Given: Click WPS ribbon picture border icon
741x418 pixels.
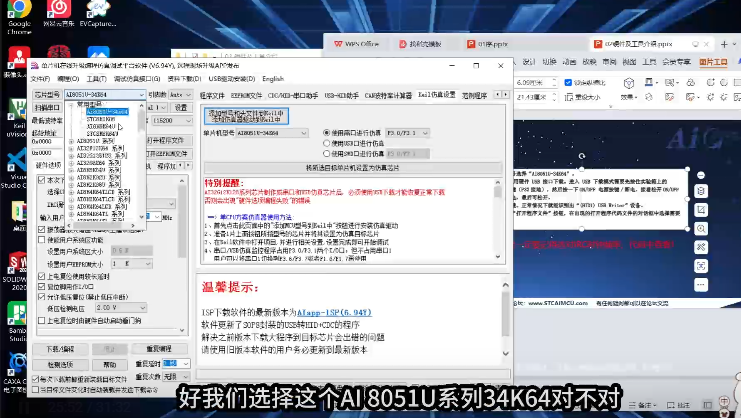Looking at the screenshot, I should coord(649,82).
